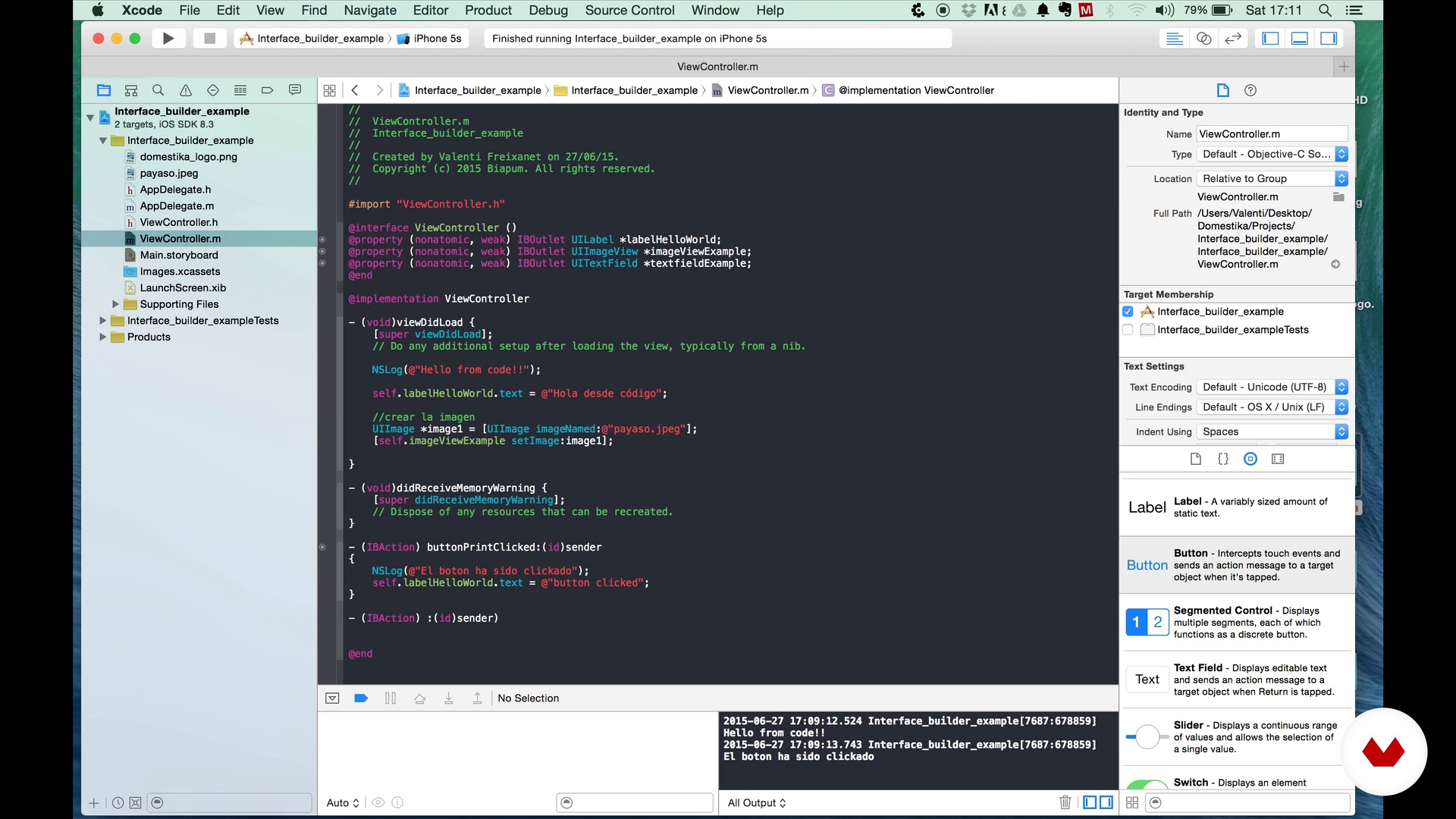Open the Report navigator speech-bubble icon
The width and height of the screenshot is (1456, 819).
295,90
